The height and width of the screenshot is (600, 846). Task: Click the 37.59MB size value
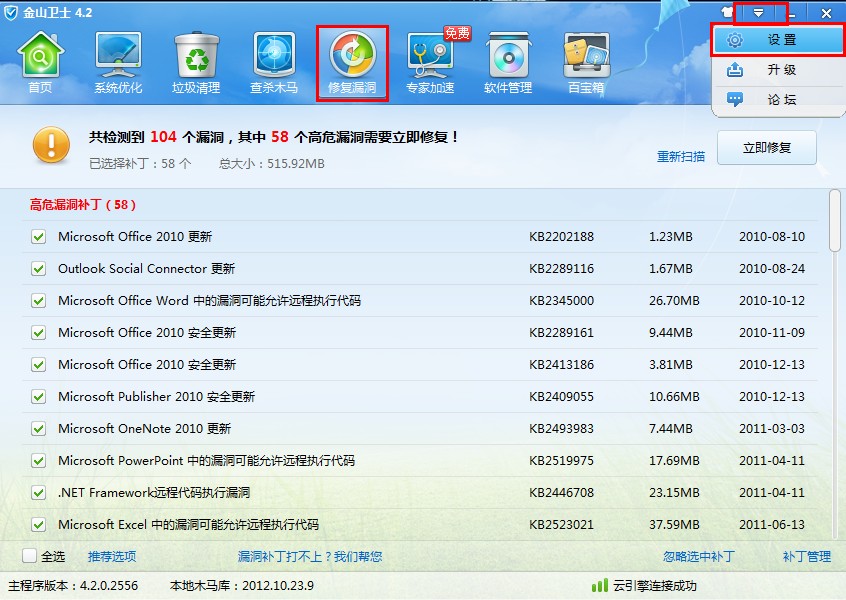(674, 524)
